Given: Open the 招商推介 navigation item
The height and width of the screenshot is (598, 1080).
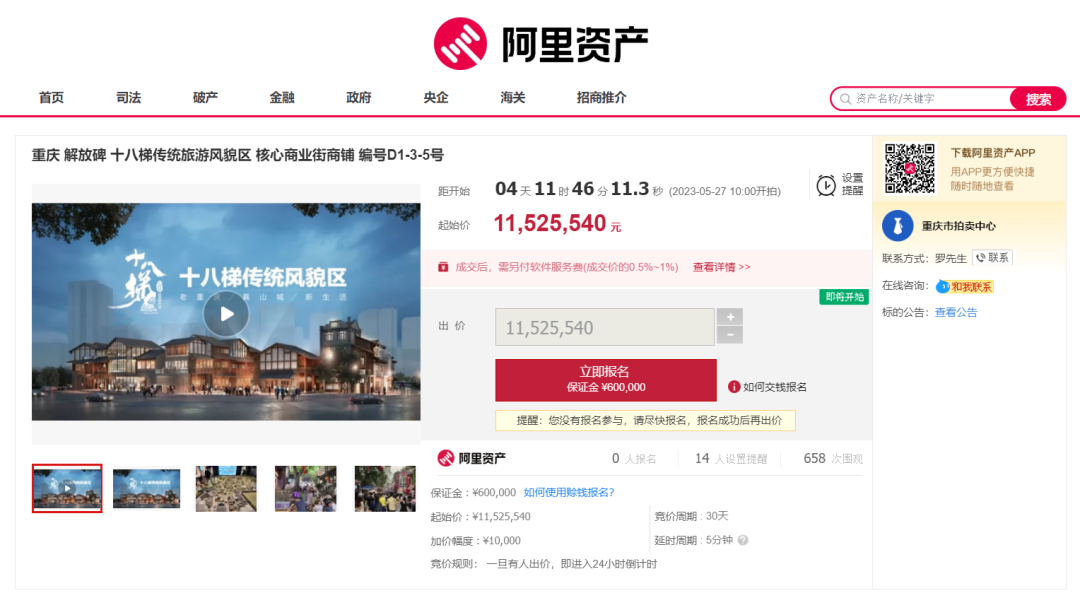Looking at the screenshot, I should 601,98.
